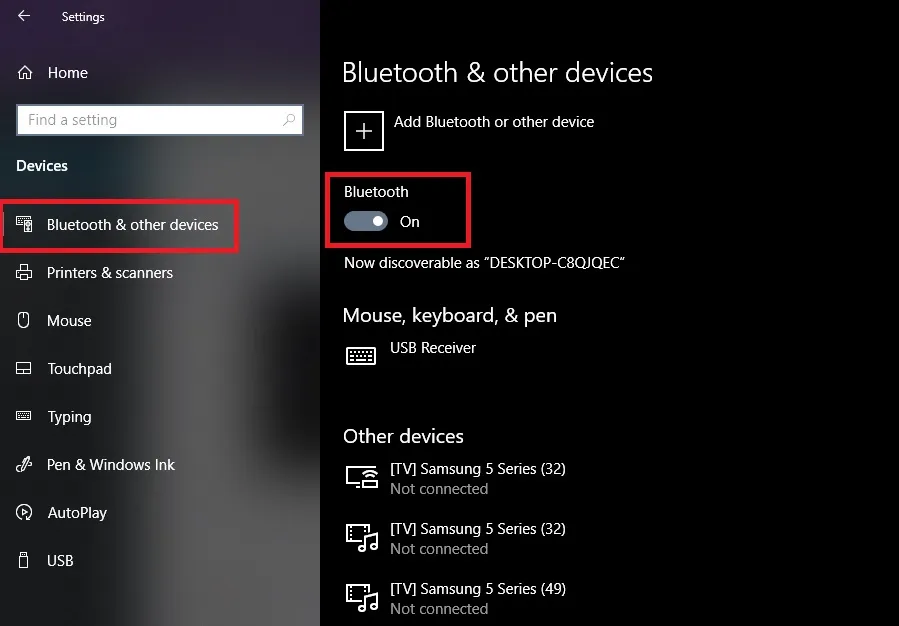Click the back arrow at top left
The width and height of the screenshot is (899, 626).
(22, 16)
